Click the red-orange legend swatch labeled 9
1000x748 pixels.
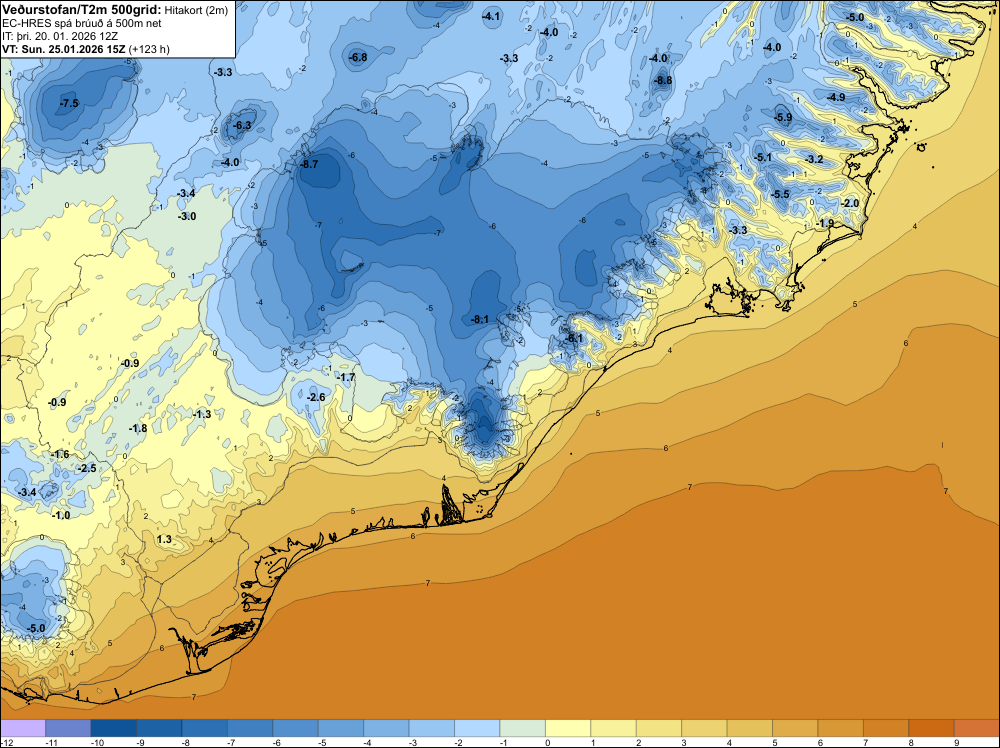977,728
